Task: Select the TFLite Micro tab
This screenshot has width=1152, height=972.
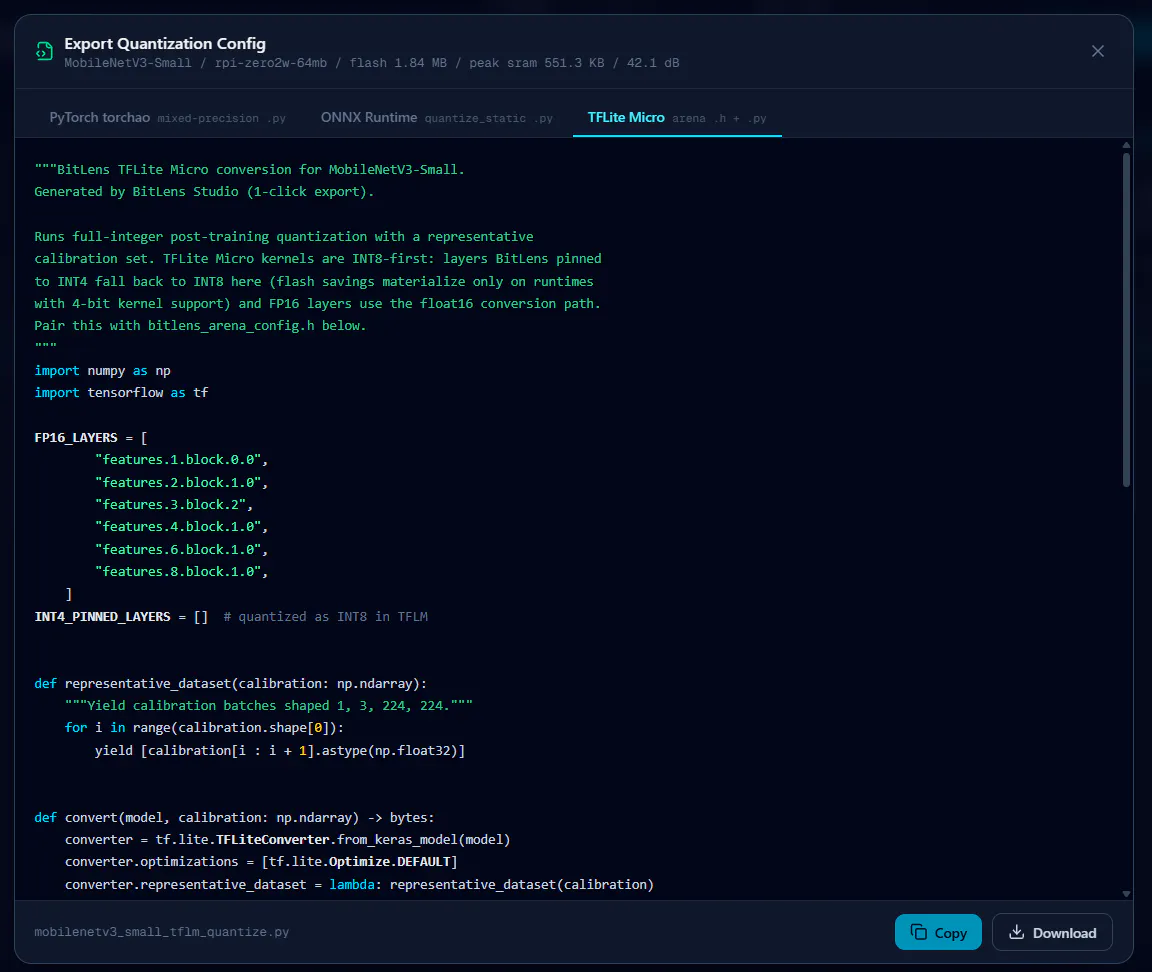Action: (x=677, y=118)
